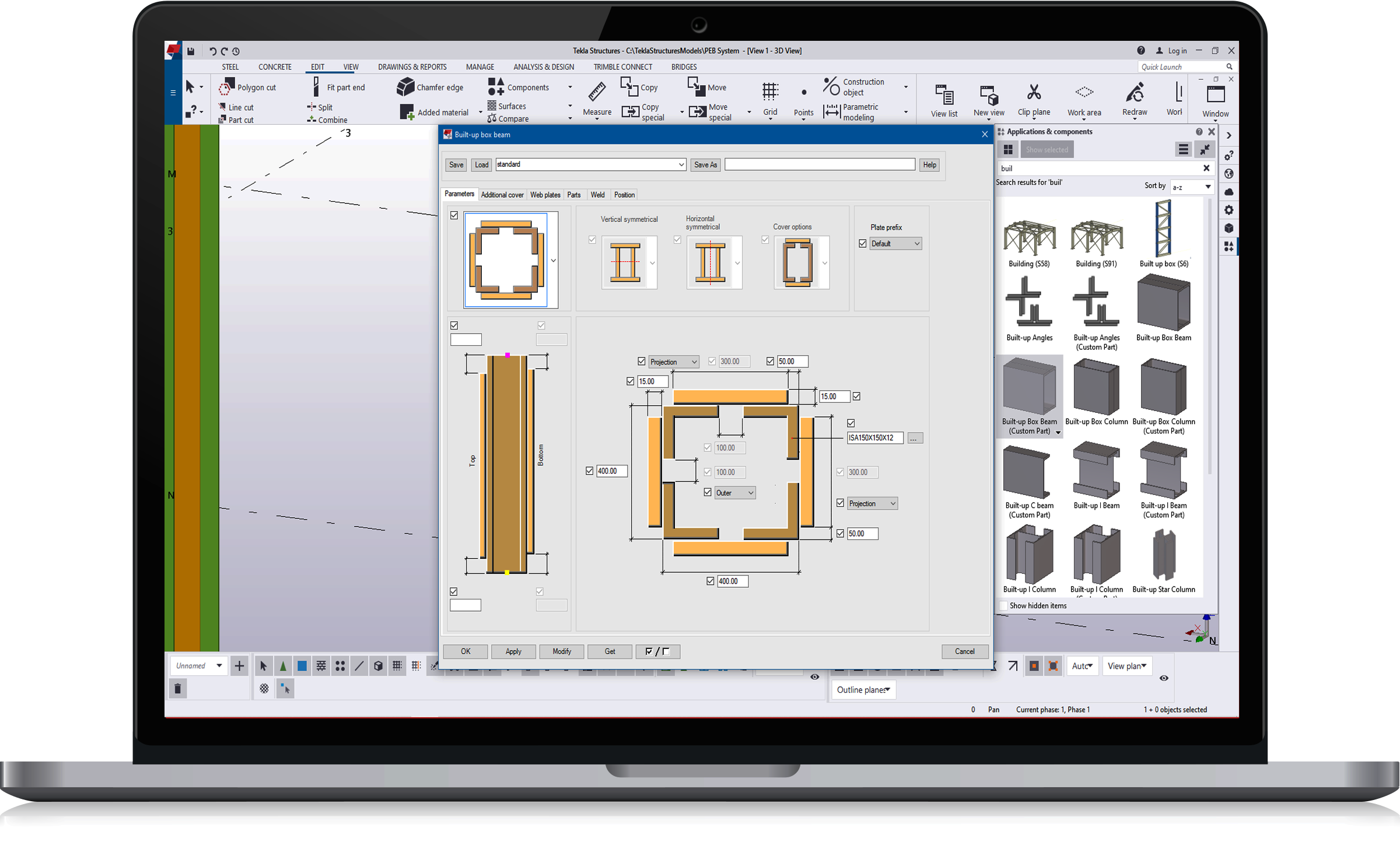The height and width of the screenshot is (842, 1400).
Task: Switch catalog to thumbnail grid view
Action: 1008,150
